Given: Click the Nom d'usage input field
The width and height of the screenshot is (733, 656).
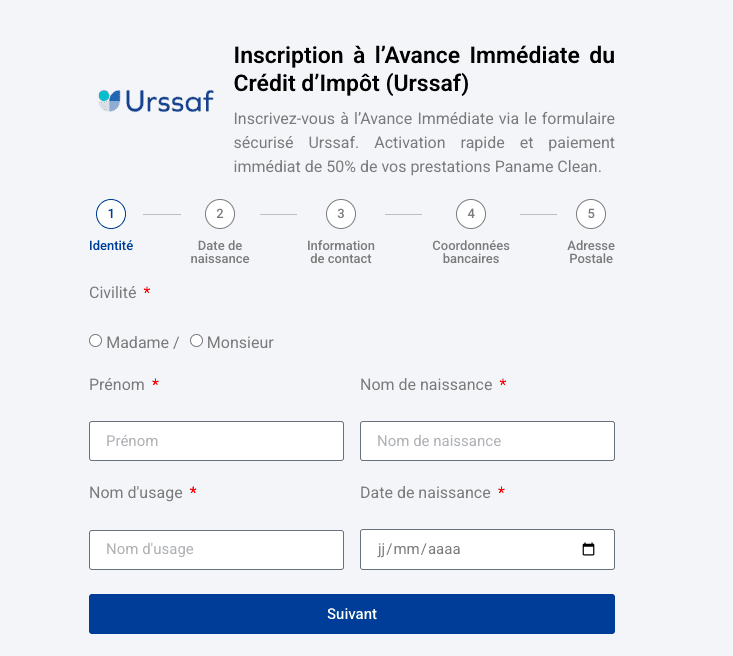Looking at the screenshot, I should 216,549.
